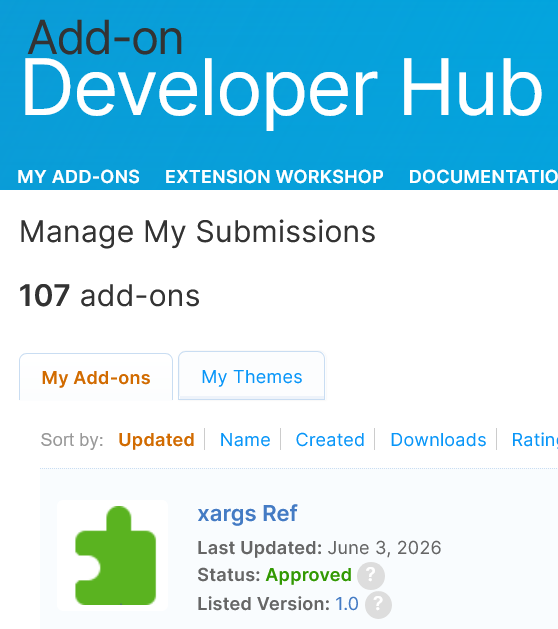This screenshot has width=558, height=629.
Task: Select the orange My Add-ons tab
Action: [x=96, y=377]
